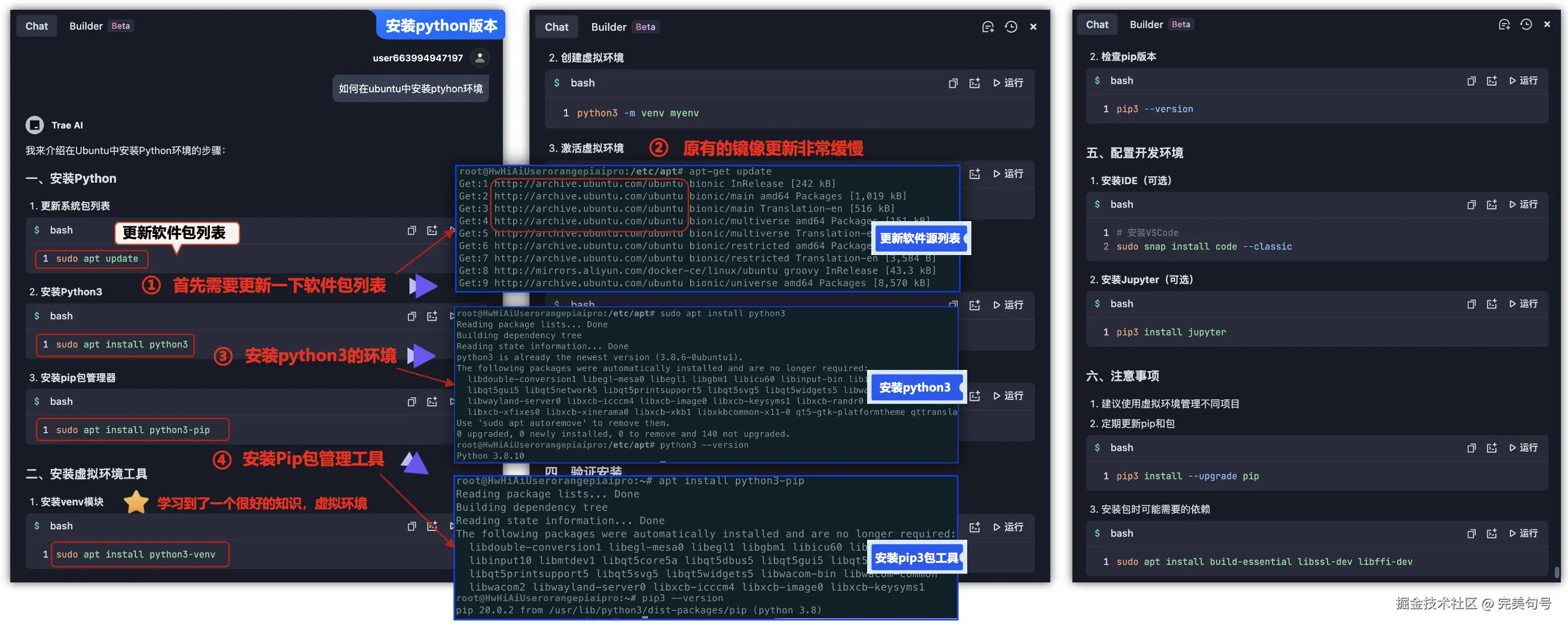Screen dimensions: 1568x627
Task: Copy the build-essential install code block
Action: tap(1471, 535)
